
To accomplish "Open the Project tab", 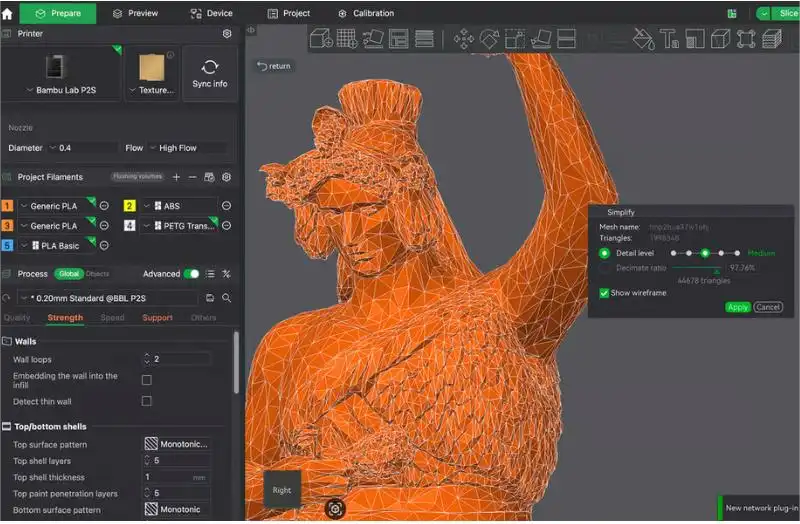I will tap(289, 13).
